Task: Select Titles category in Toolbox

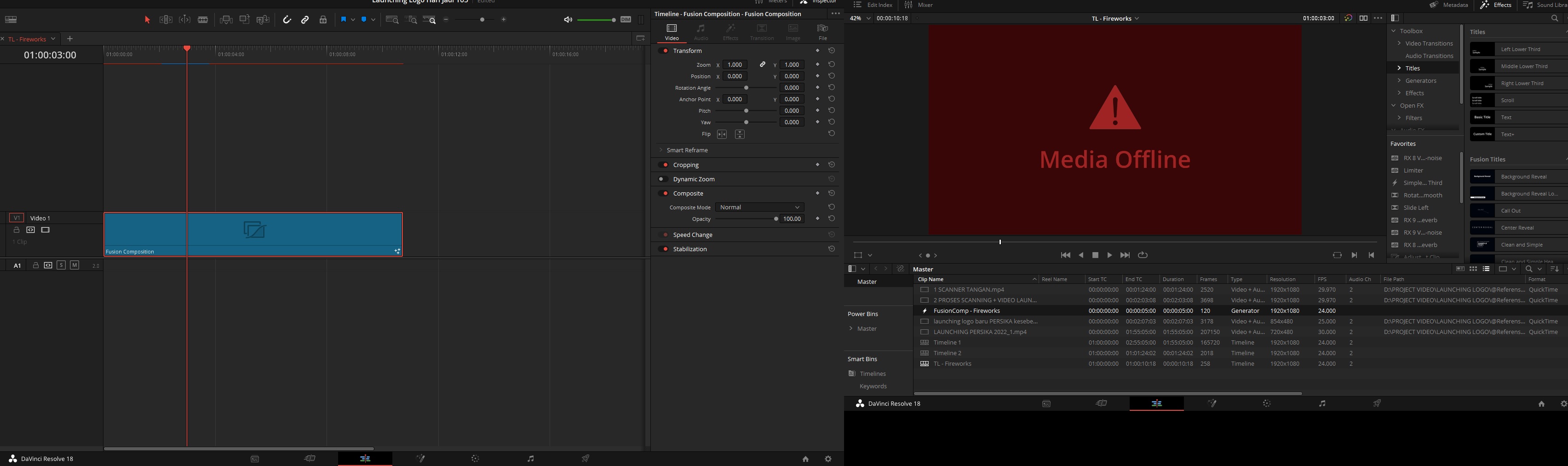Action: pos(1412,68)
